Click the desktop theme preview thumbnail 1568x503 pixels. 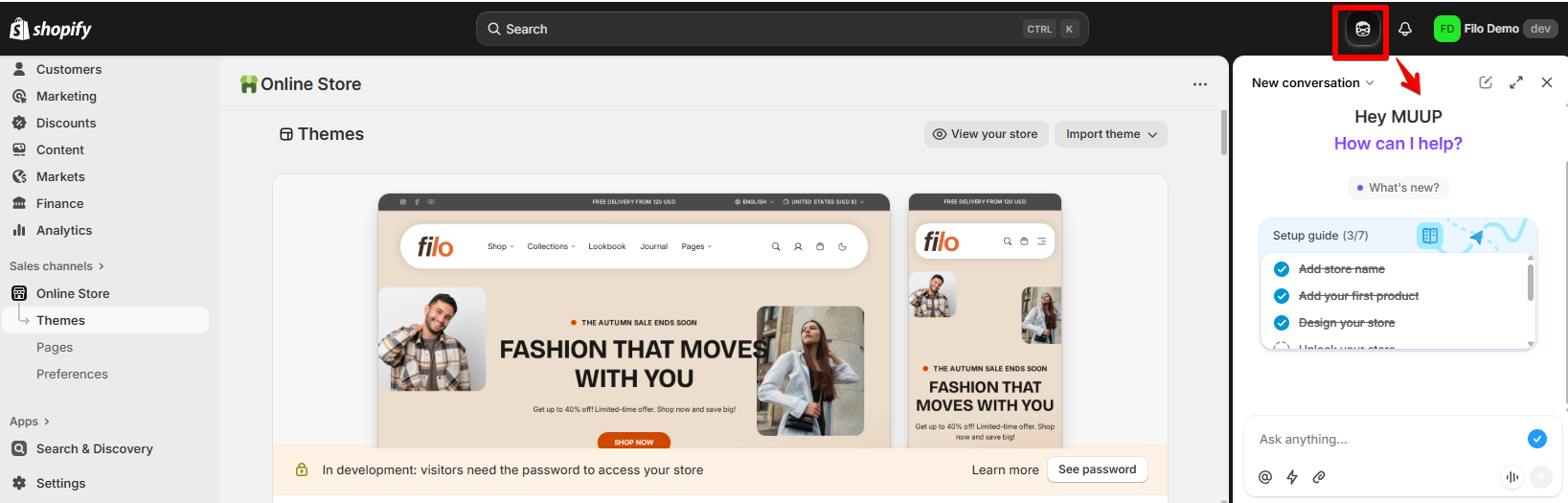tap(634, 321)
